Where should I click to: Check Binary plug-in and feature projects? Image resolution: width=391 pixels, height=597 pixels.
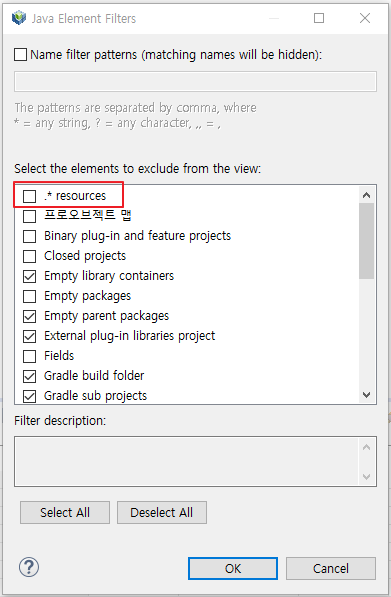tap(29, 236)
